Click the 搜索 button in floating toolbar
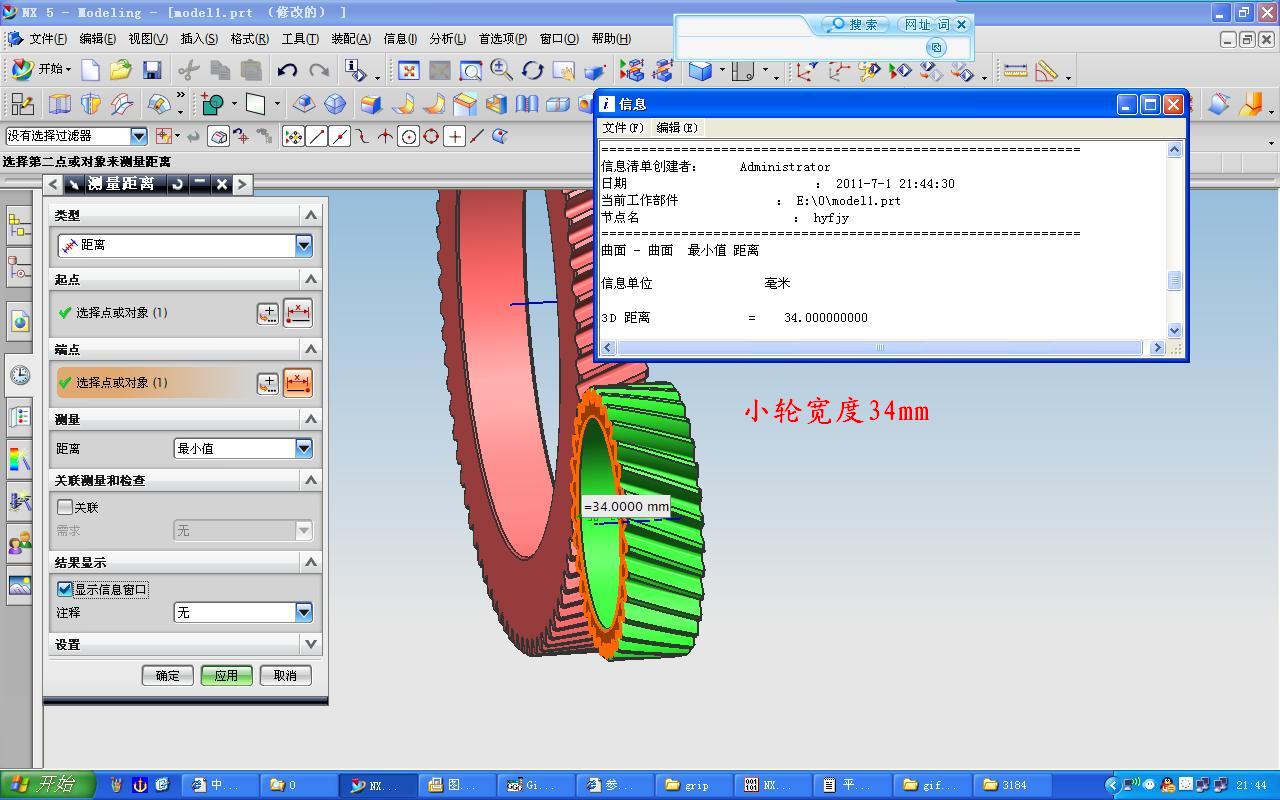This screenshot has width=1280, height=800. pos(856,24)
